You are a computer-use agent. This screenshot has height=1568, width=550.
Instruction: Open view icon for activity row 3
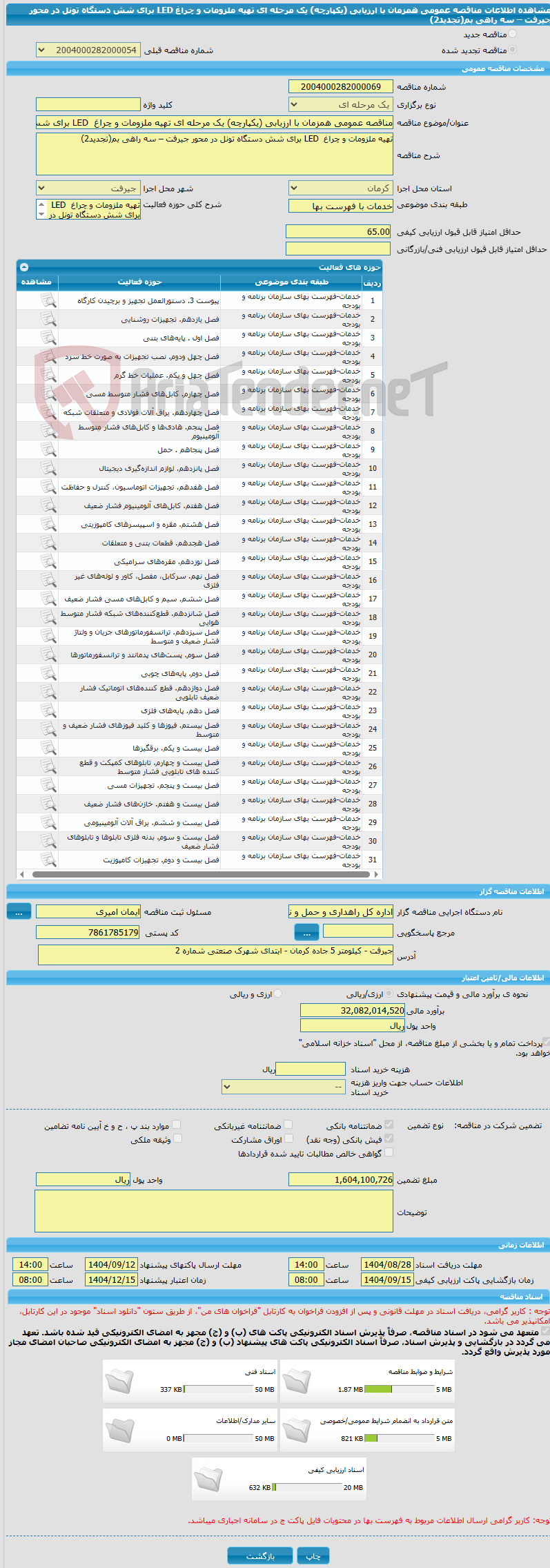(48, 338)
